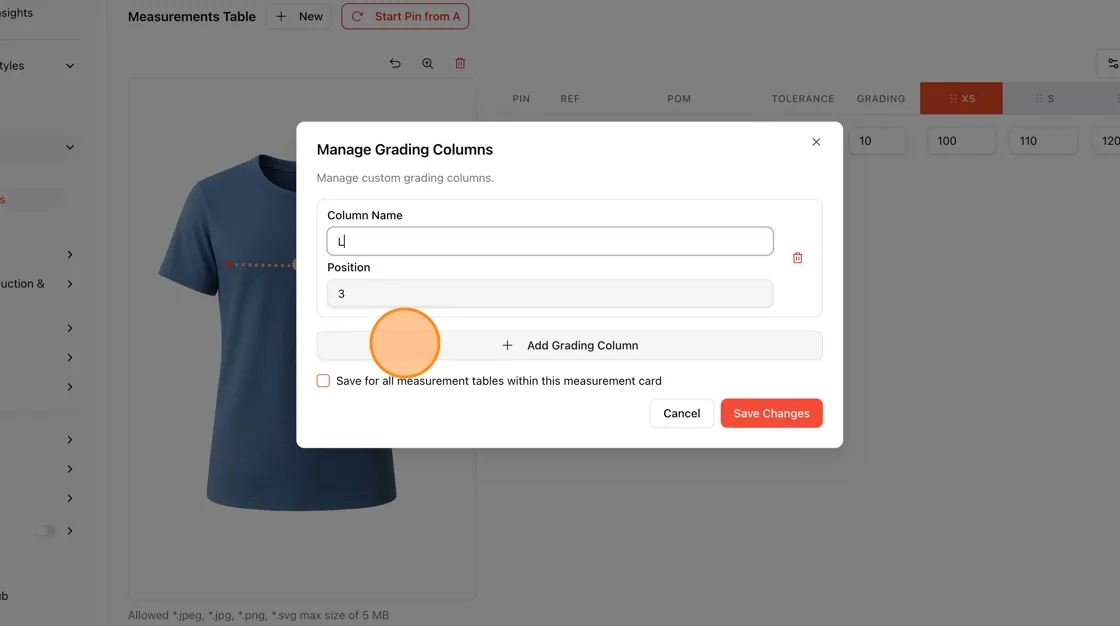Select the S size column header

[1044, 99]
